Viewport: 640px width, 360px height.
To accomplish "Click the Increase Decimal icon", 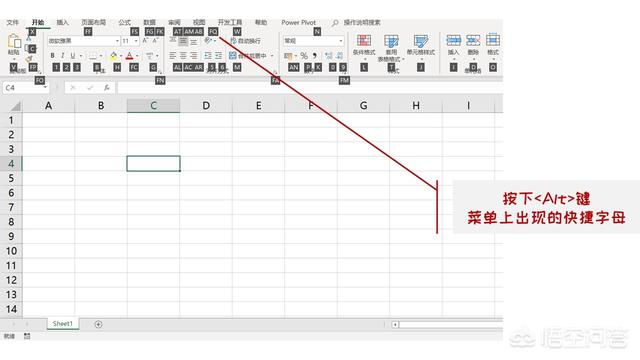I will point(329,56).
